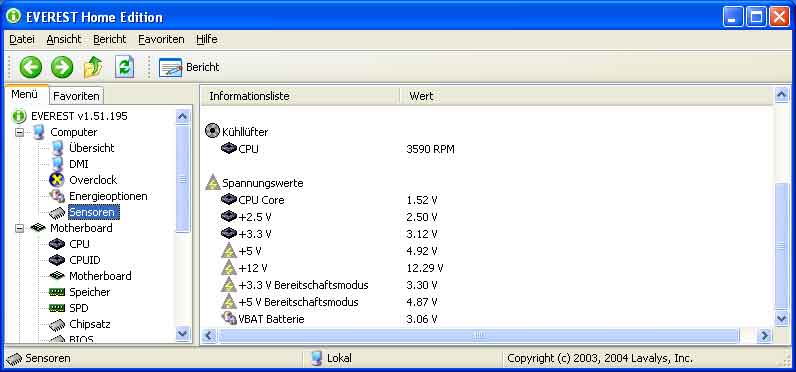Switch to the Favoriten tab
The width and height of the screenshot is (796, 372).
point(76,96)
